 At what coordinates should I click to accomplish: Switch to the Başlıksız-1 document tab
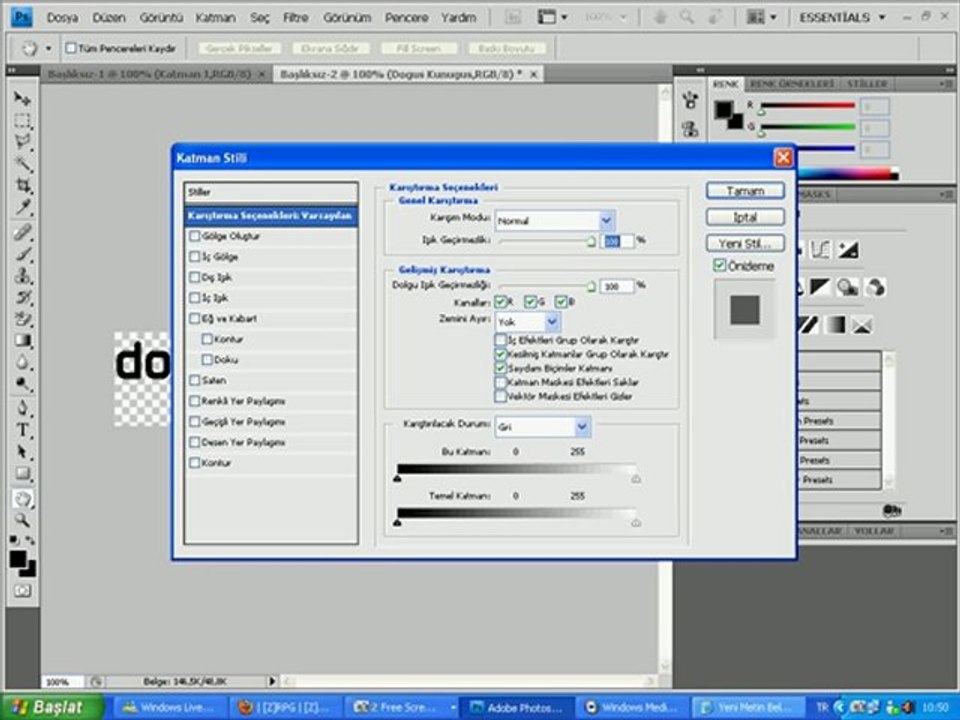point(149,74)
